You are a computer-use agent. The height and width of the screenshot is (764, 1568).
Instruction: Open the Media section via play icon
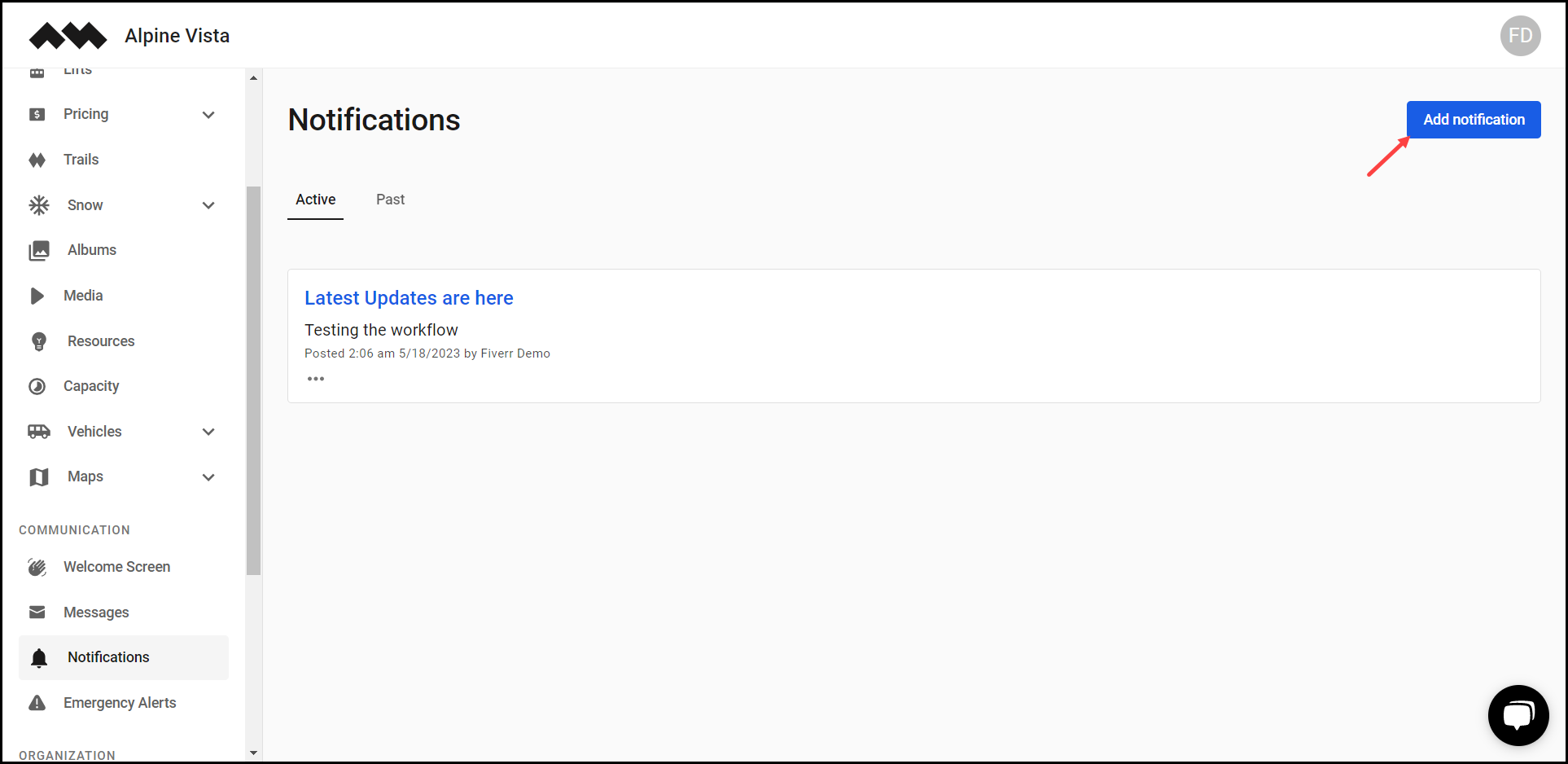(x=38, y=296)
